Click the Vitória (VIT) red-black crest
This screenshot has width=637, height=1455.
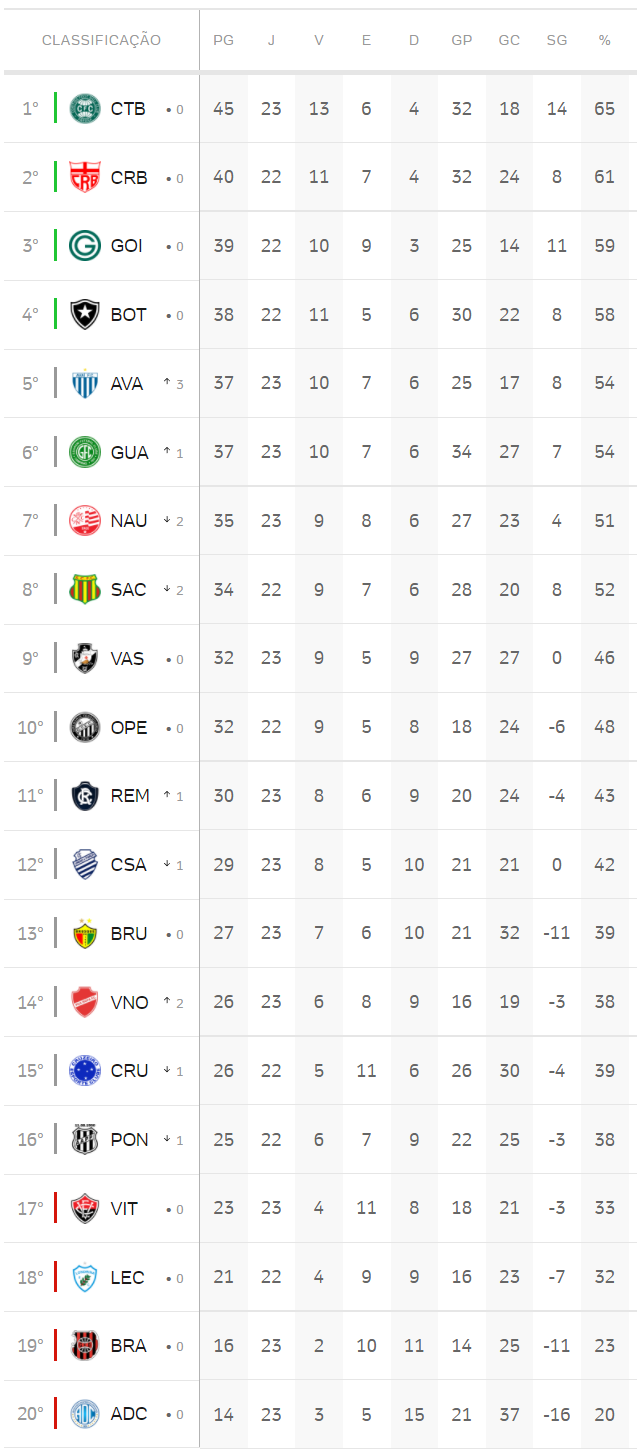coord(85,1208)
